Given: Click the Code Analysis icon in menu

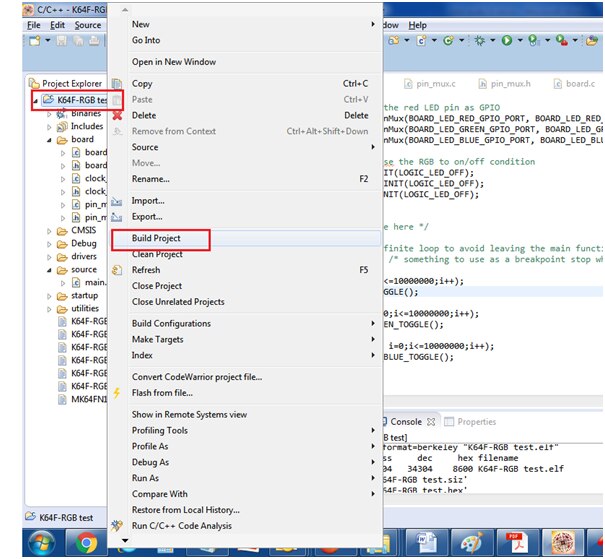Looking at the screenshot, I should [x=117, y=525].
